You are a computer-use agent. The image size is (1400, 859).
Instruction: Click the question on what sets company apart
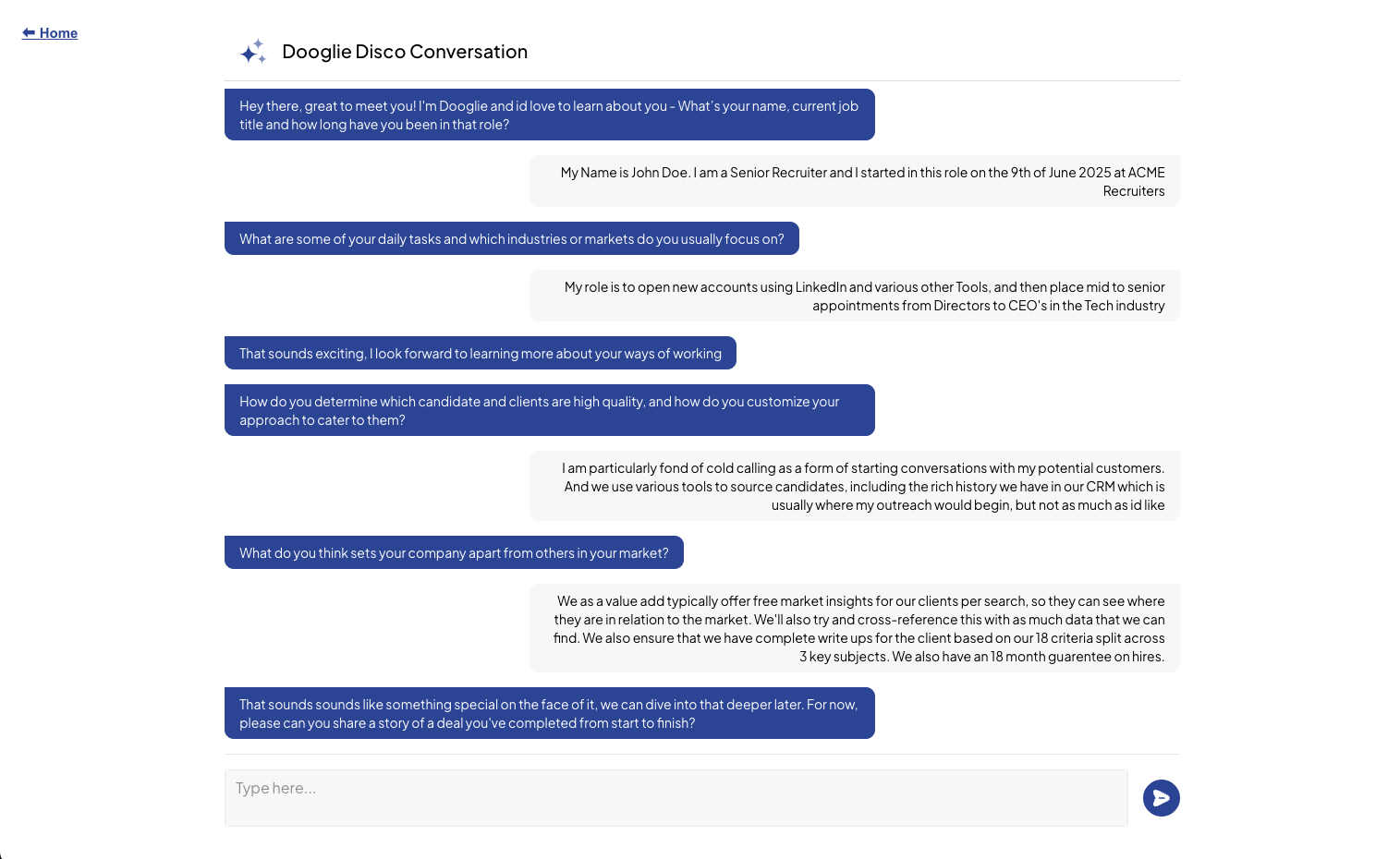(x=454, y=552)
